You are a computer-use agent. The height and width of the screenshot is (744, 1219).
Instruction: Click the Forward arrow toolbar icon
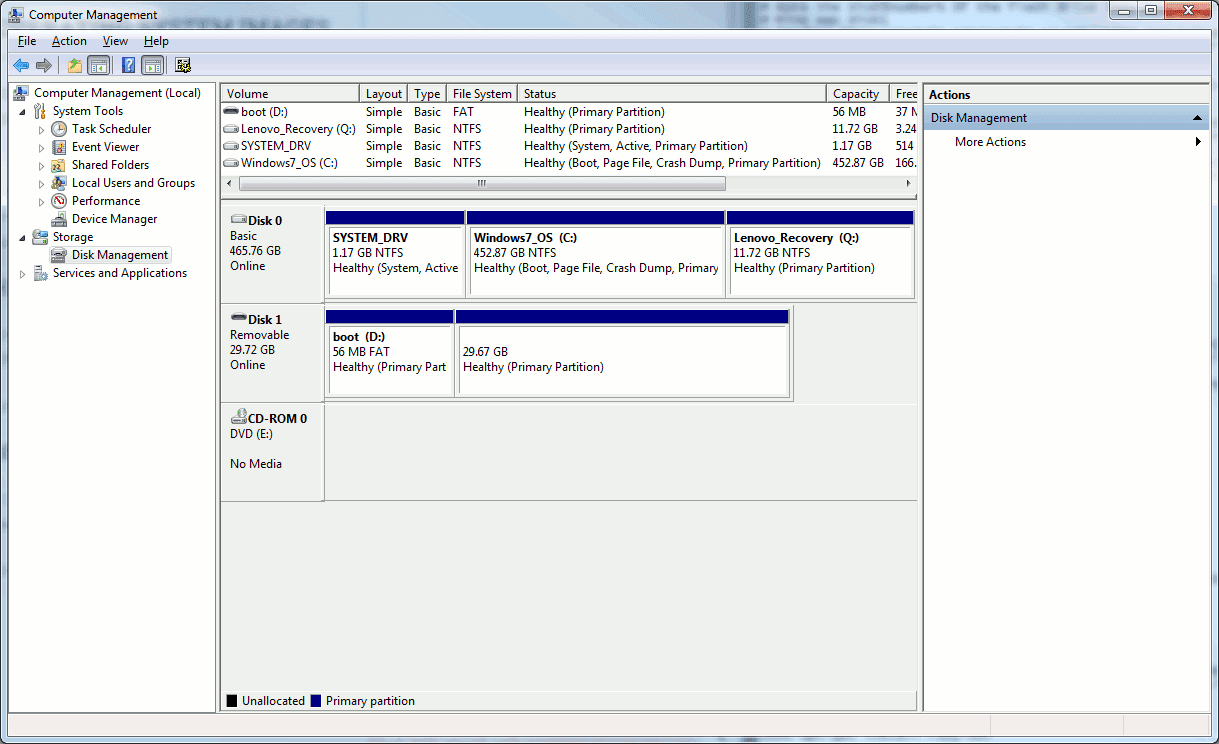click(43, 66)
